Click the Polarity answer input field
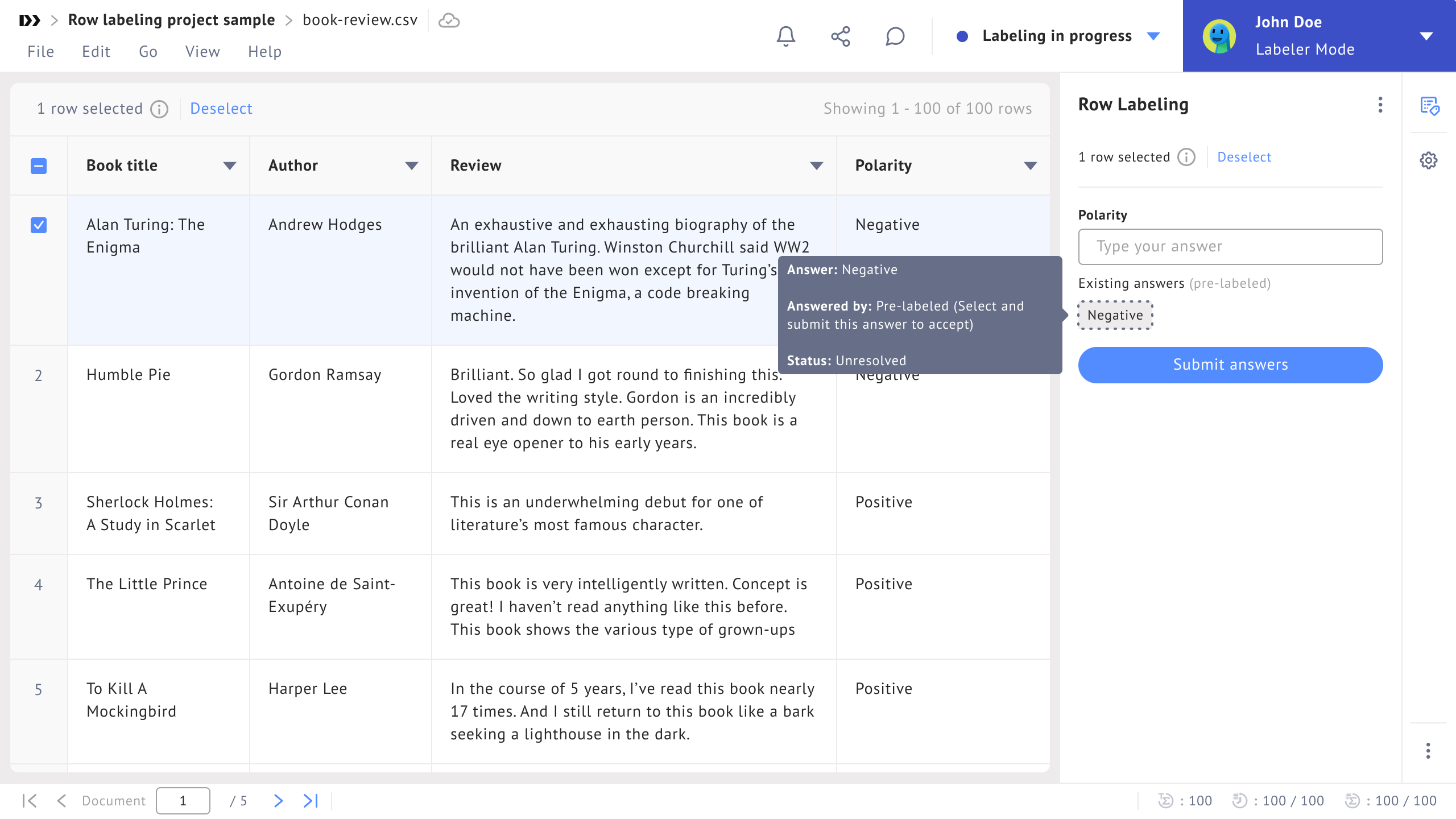Image resolution: width=1456 pixels, height=819 pixels. tap(1230, 246)
